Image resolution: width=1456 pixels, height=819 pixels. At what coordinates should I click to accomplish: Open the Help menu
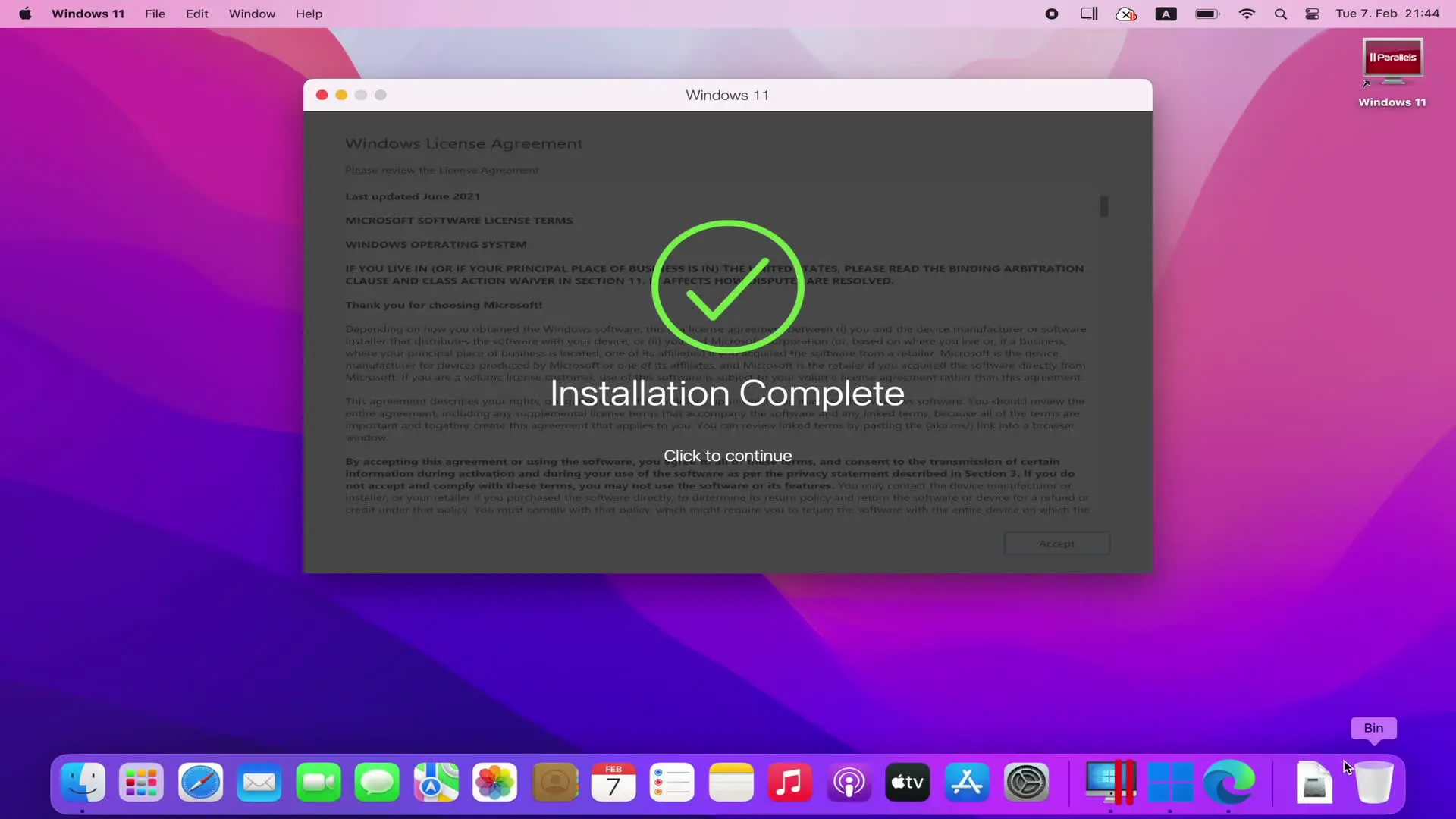pyautogui.click(x=309, y=14)
